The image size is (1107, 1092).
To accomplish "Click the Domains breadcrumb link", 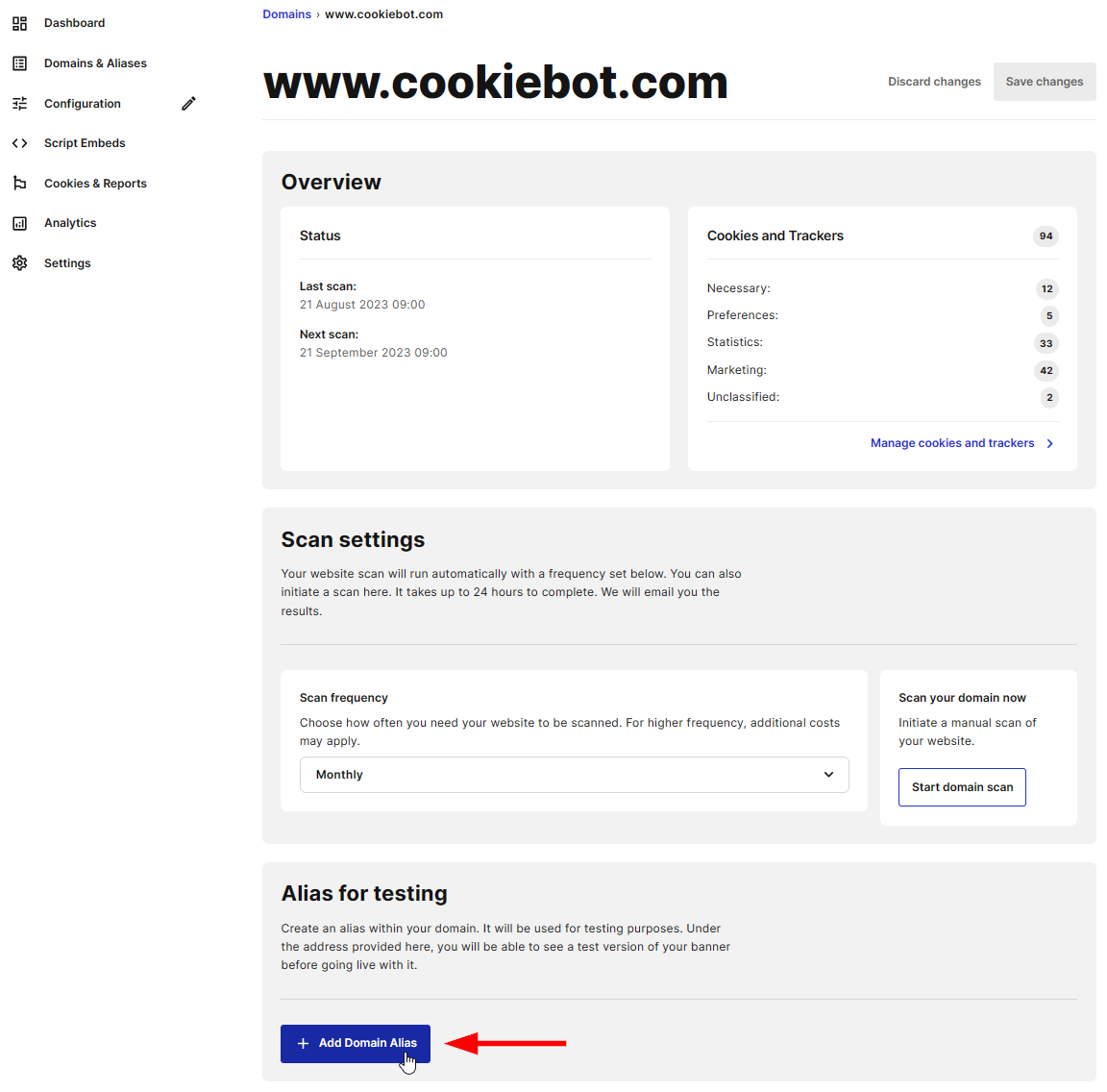I will click(286, 14).
